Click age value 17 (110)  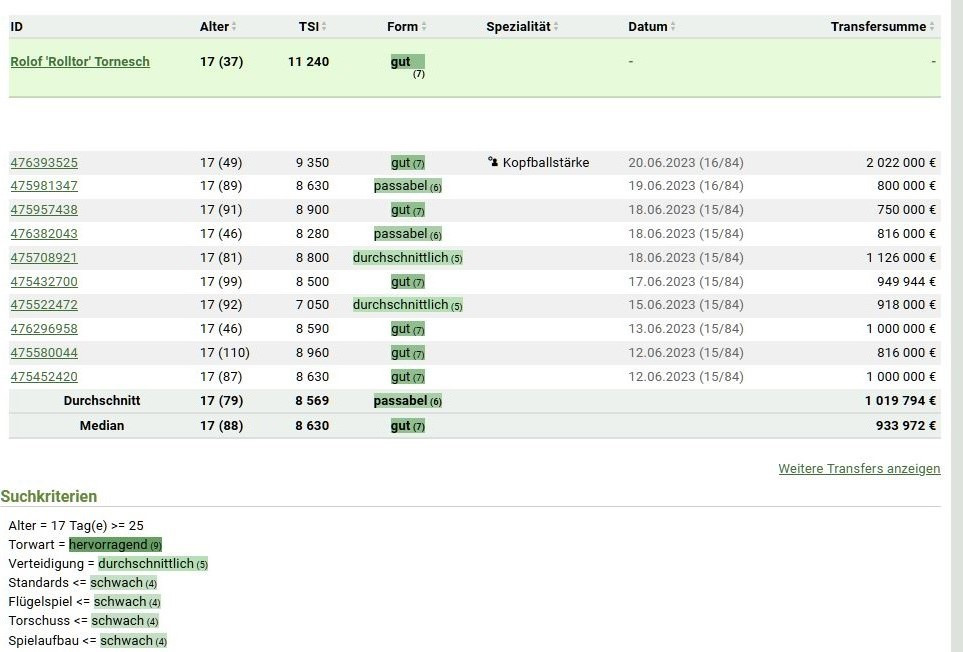[225, 352]
